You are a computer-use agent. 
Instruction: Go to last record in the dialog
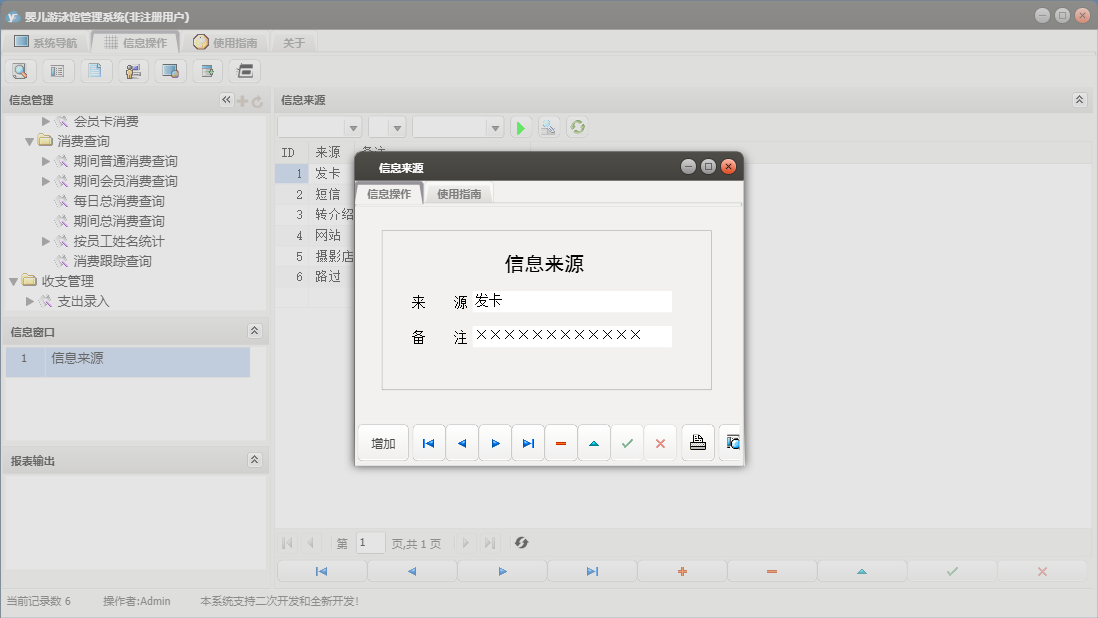point(528,443)
